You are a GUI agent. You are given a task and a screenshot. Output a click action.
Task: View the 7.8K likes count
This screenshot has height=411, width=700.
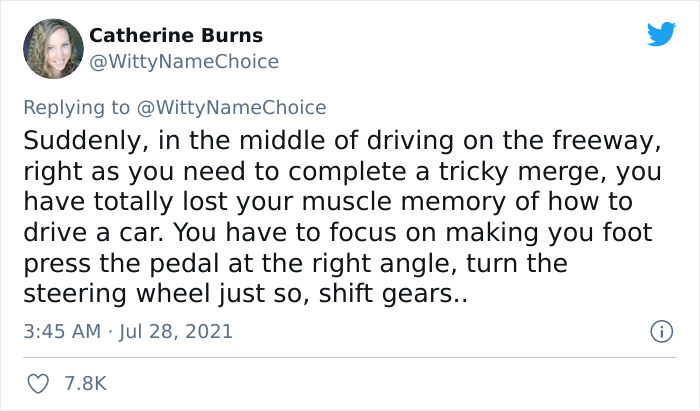(85, 383)
